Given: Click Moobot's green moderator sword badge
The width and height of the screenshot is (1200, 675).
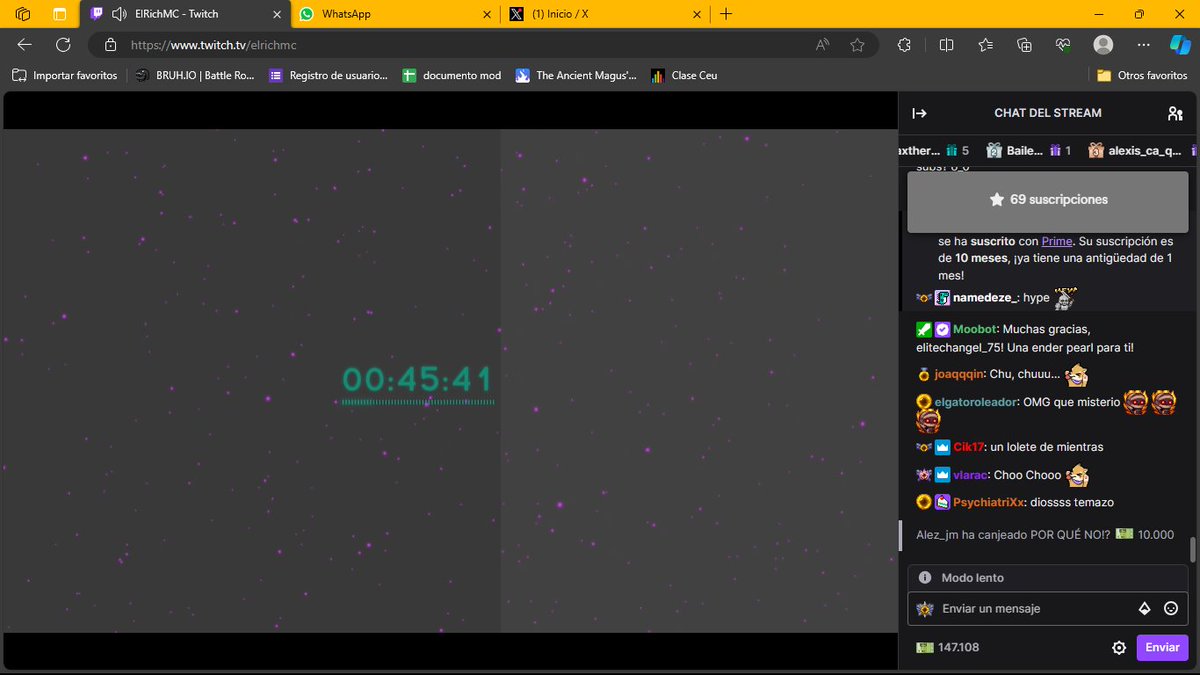Looking at the screenshot, I should [x=924, y=329].
